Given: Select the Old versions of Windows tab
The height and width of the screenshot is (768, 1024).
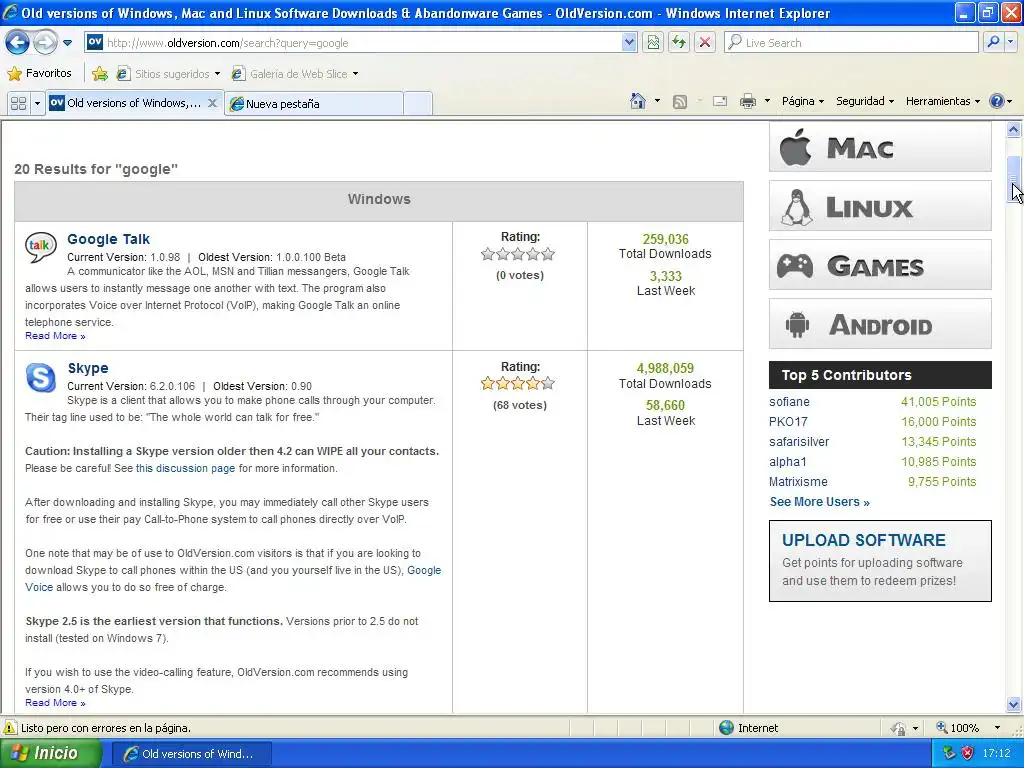Looking at the screenshot, I should point(125,103).
